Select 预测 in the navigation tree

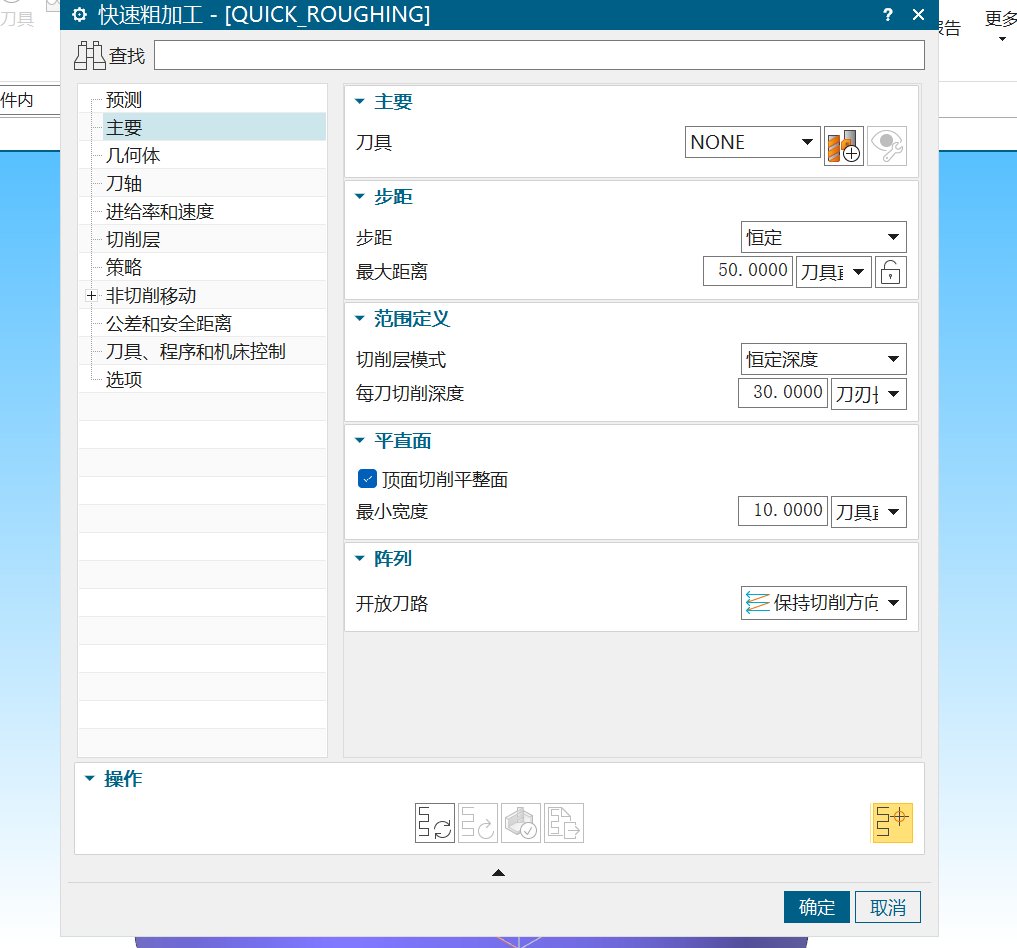click(x=124, y=99)
